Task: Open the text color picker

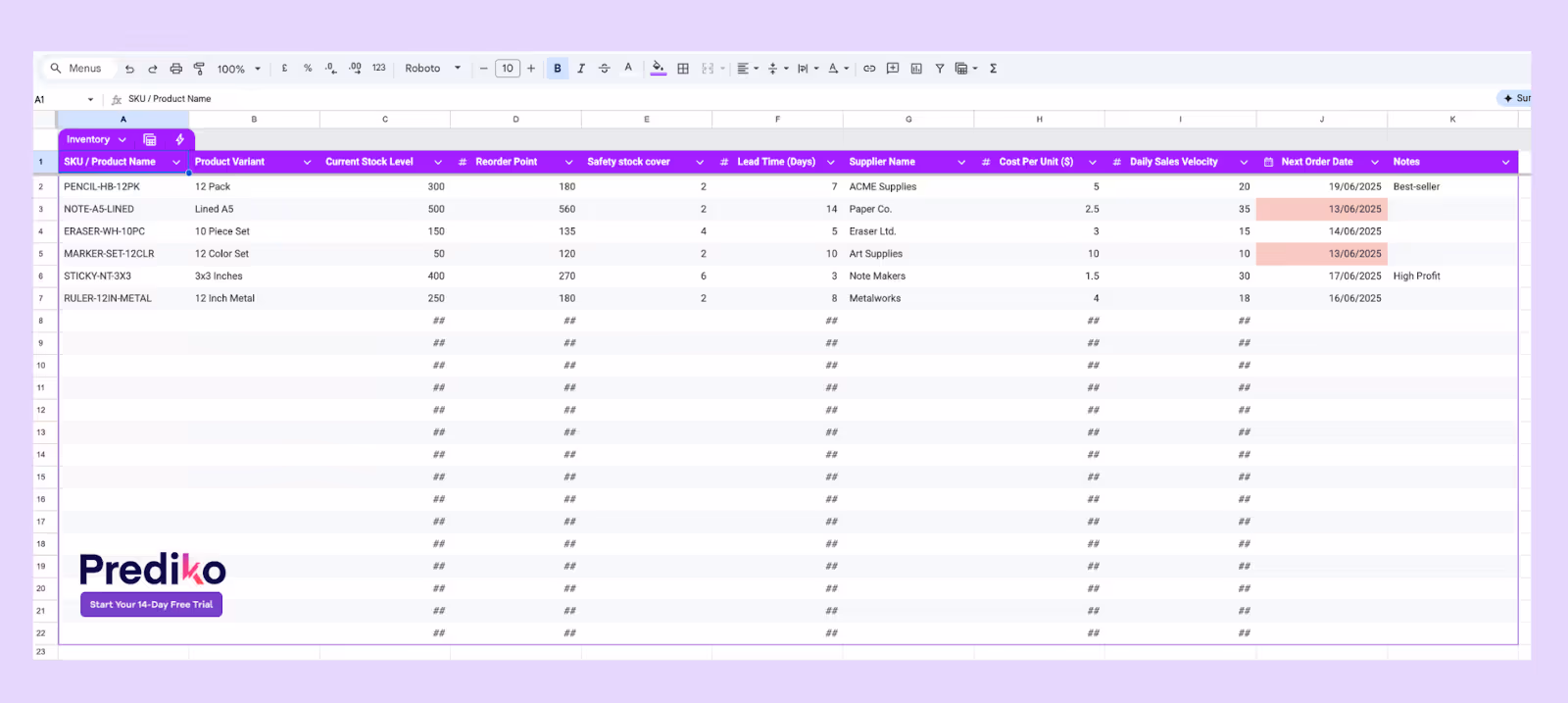Action: tap(628, 69)
